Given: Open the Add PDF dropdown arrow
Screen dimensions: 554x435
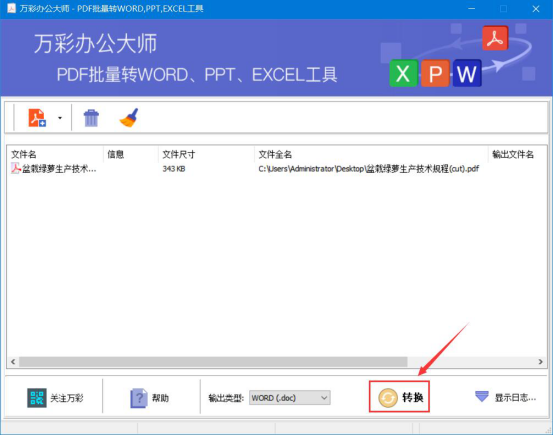Looking at the screenshot, I should coord(60,118).
